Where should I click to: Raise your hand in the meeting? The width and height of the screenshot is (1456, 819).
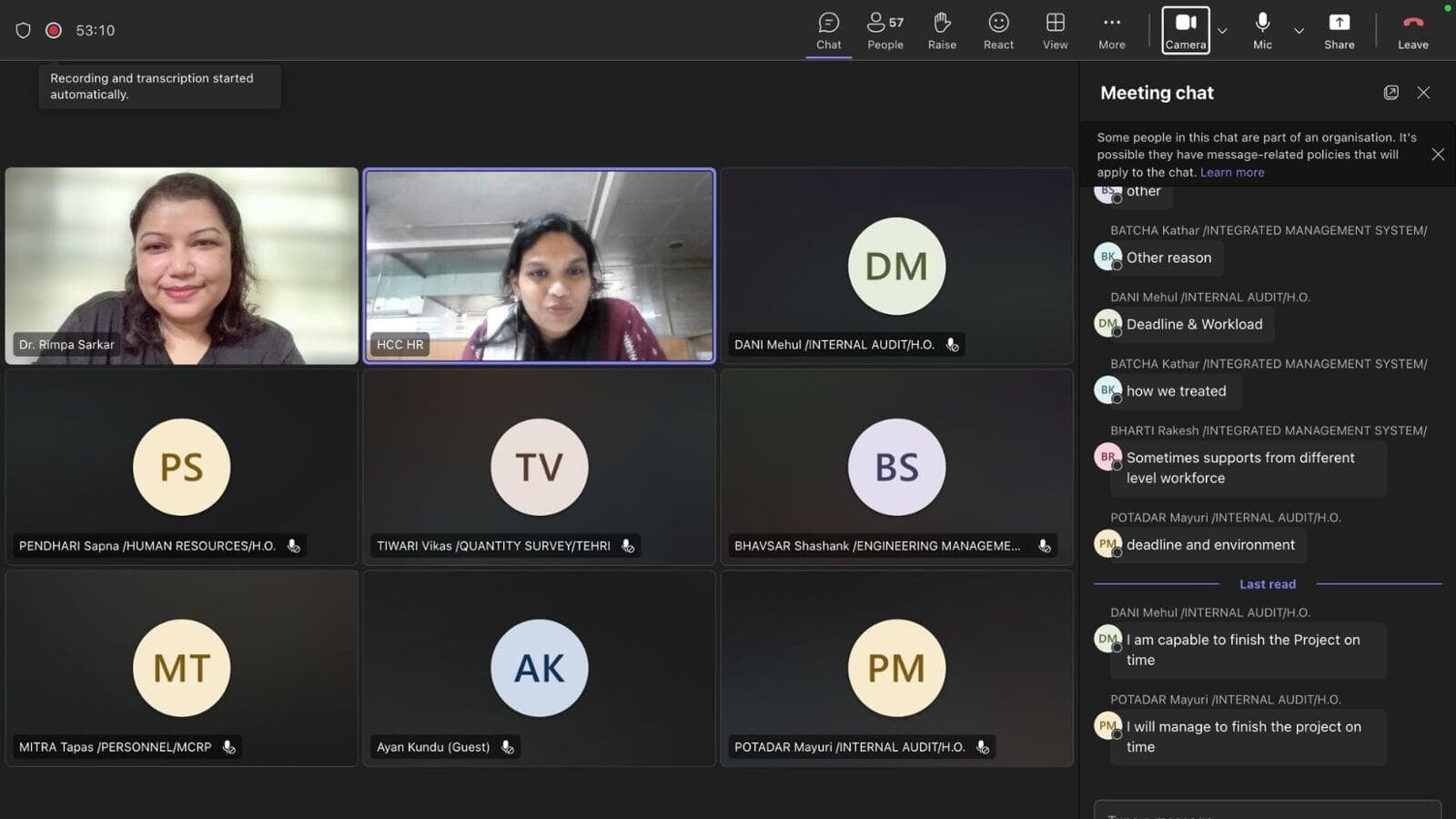click(x=942, y=31)
